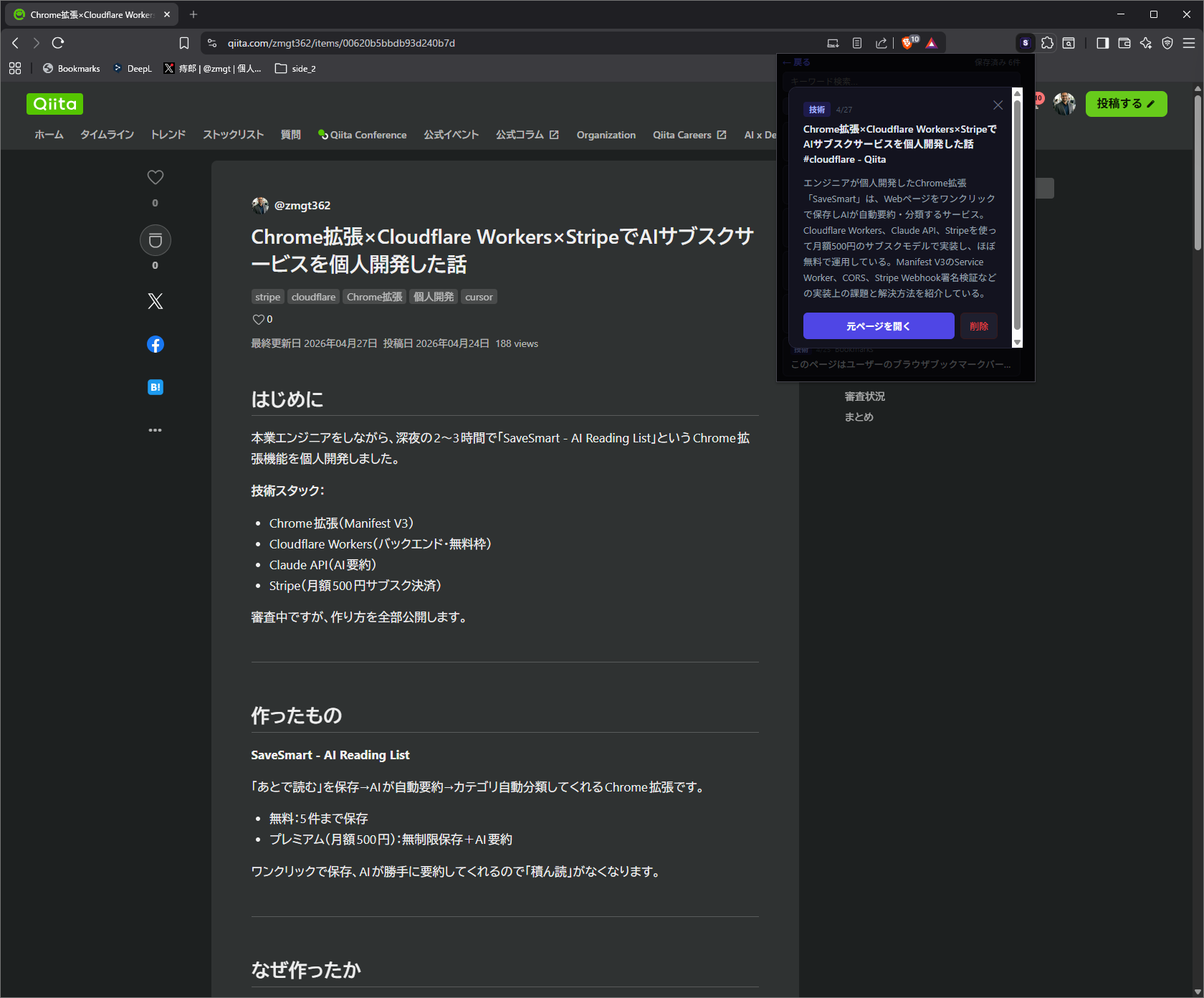The height and width of the screenshot is (998, 1204).
Task: Click the address bar URL
Action: tap(341, 43)
